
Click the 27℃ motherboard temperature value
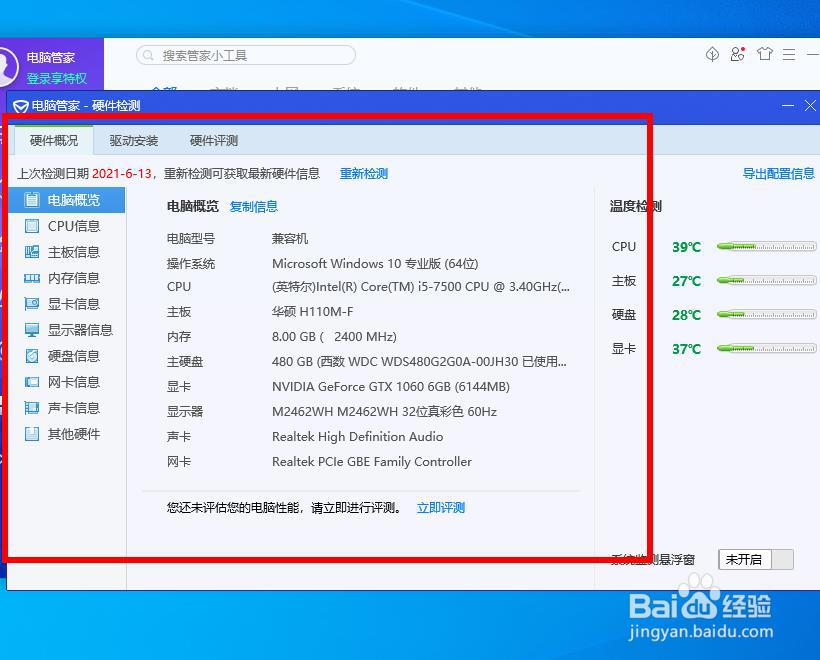[687, 281]
